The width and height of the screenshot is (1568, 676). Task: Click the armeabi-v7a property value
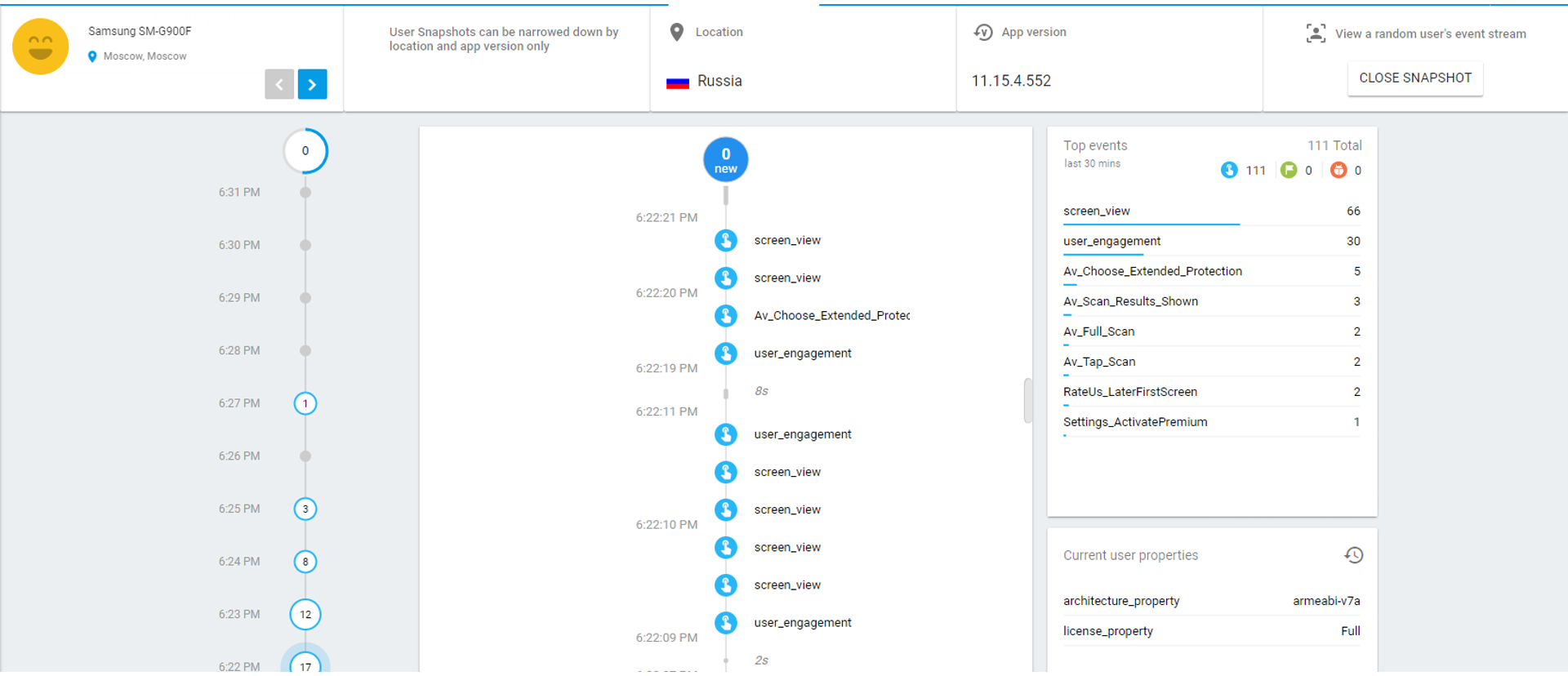coord(1326,601)
